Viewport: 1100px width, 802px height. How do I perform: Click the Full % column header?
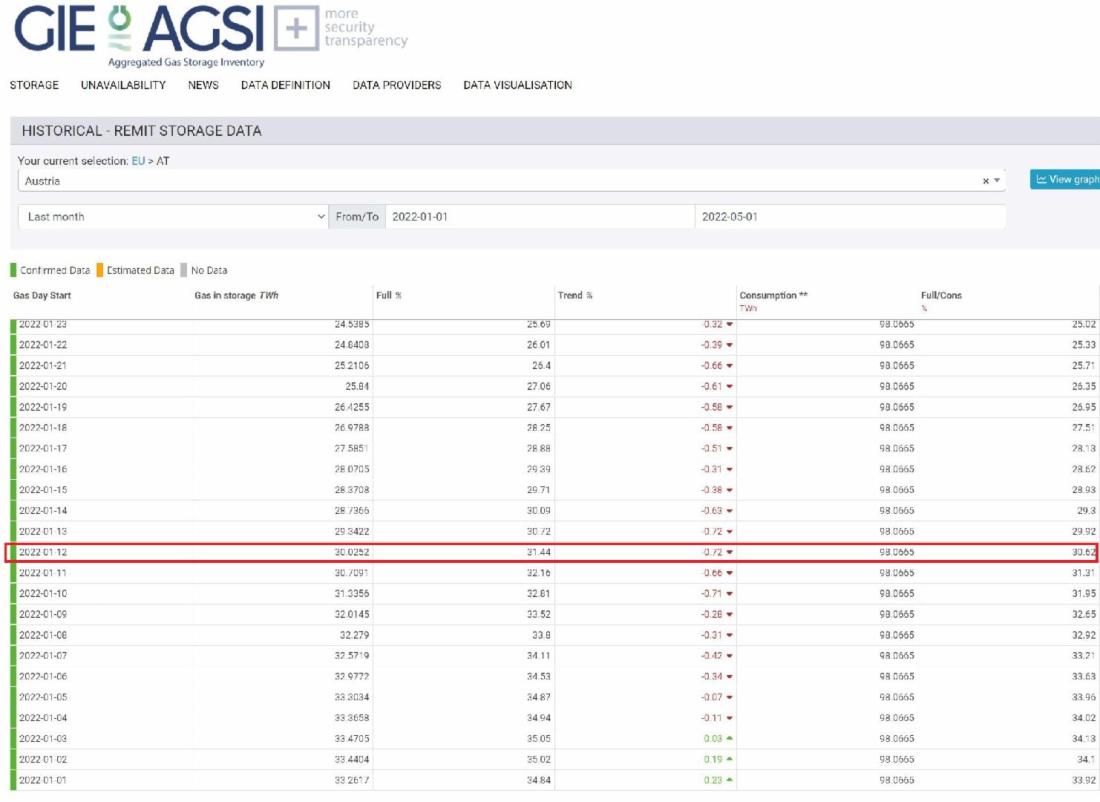[389, 295]
